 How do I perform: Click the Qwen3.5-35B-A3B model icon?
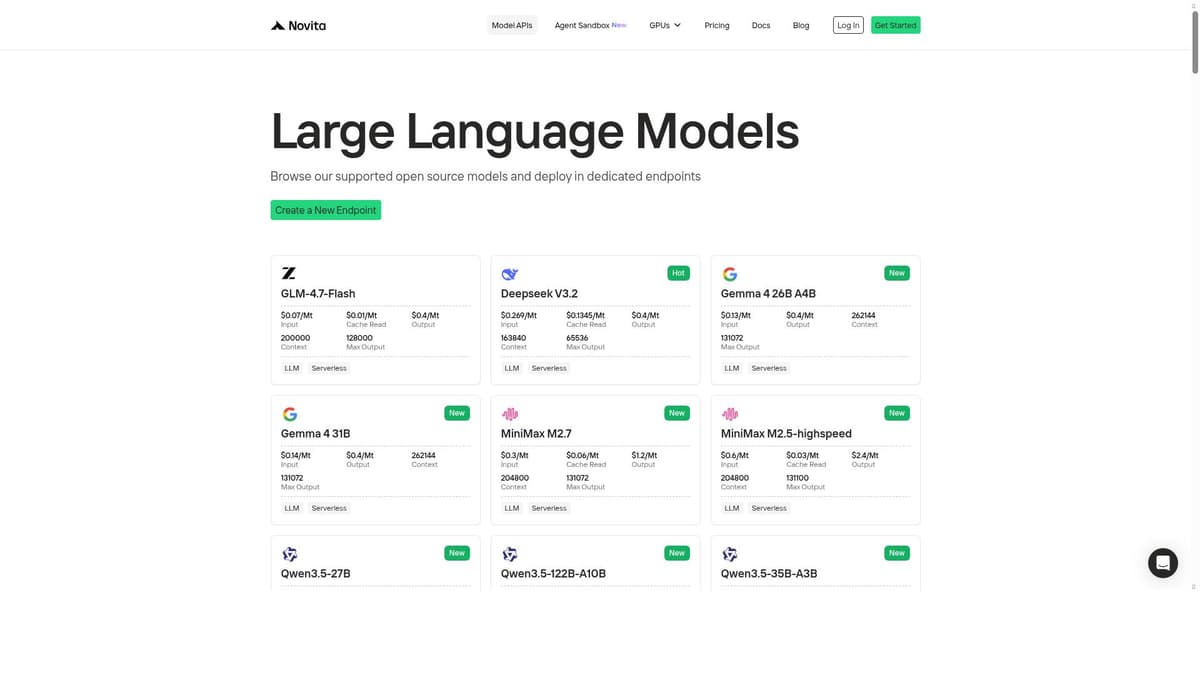(x=729, y=553)
